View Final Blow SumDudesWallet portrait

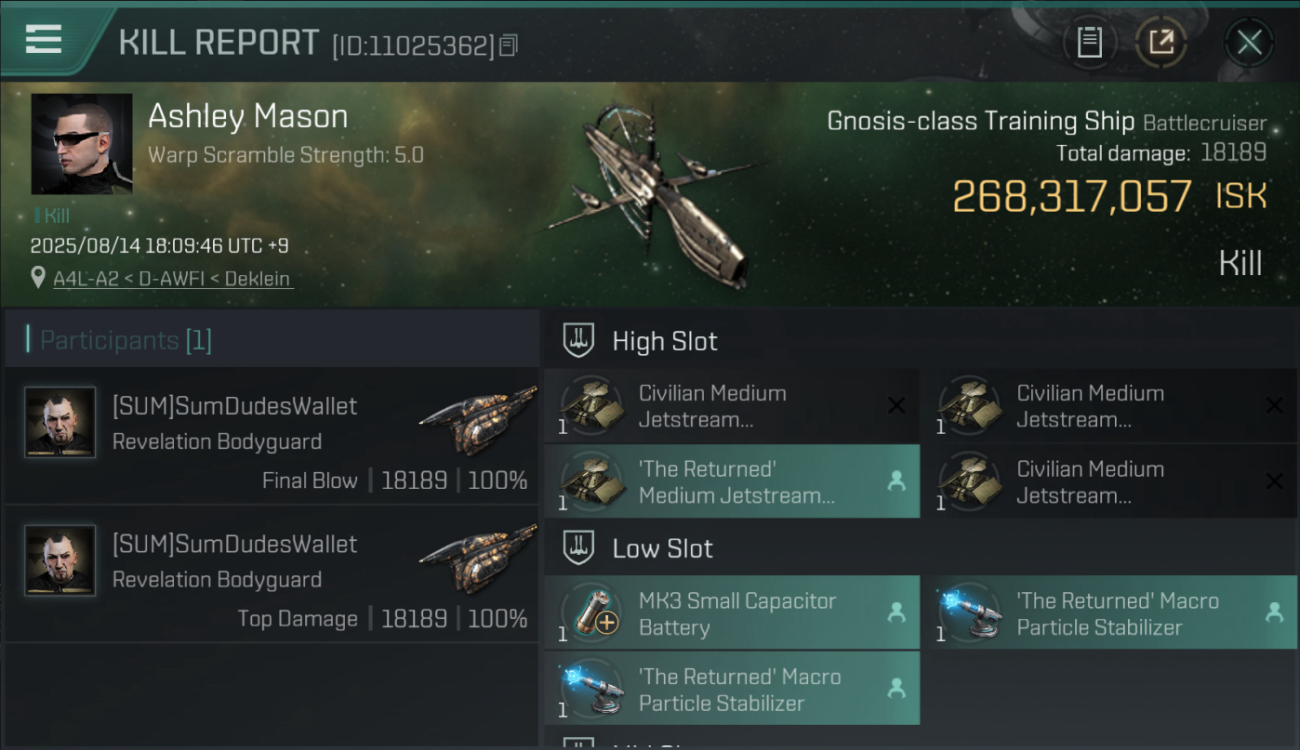coord(60,423)
